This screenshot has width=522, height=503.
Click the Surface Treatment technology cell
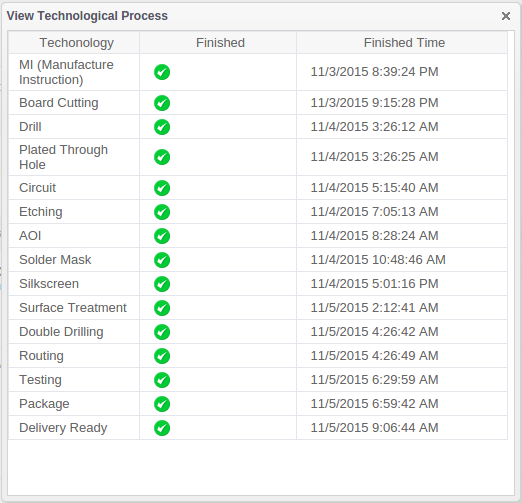click(x=74, y=308)
